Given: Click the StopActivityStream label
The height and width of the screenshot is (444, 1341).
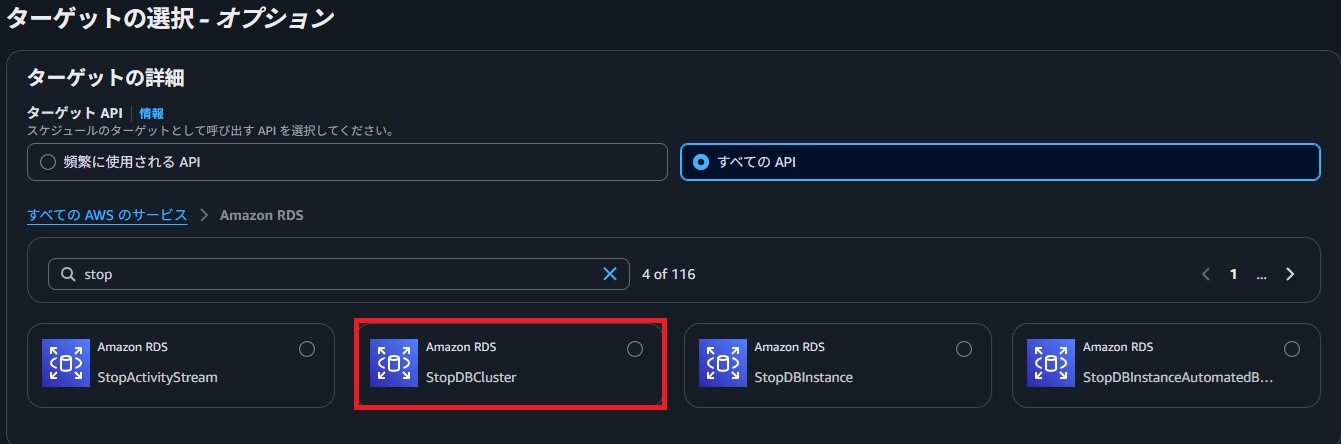Looking at the screenshot, I should (x=157, y=378).
